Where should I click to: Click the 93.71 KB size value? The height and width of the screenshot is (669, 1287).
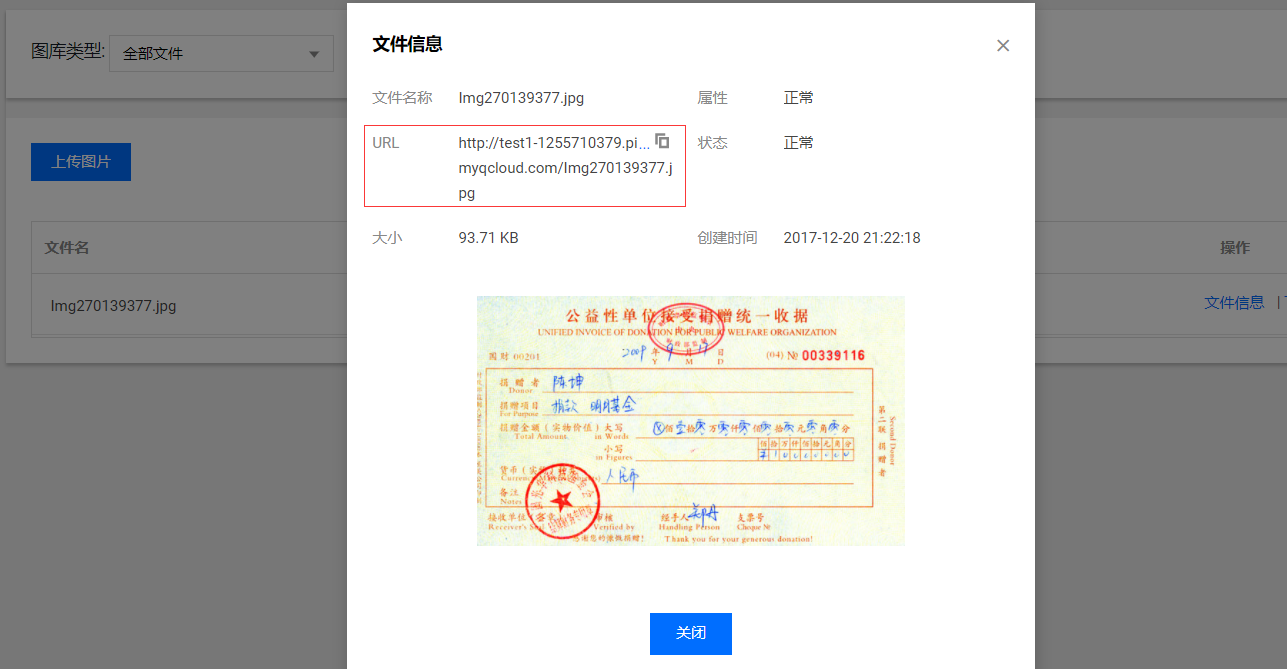tap(488, 238)
